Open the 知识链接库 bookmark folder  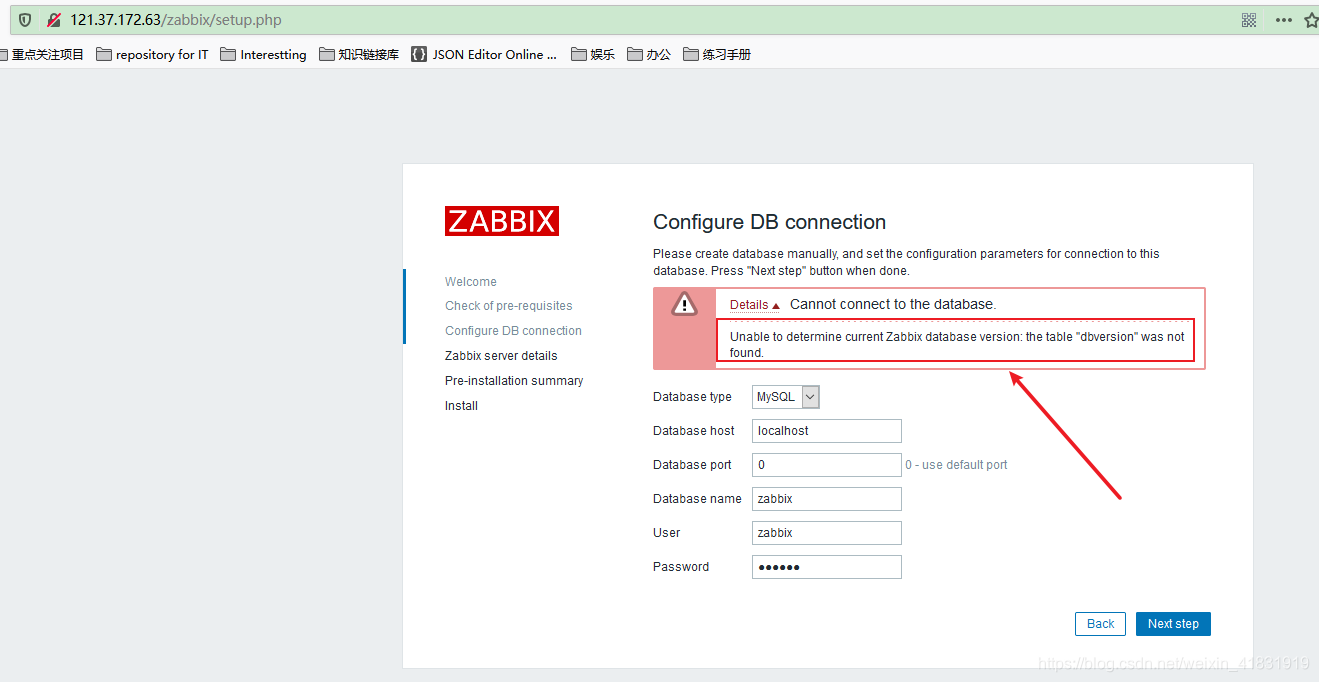(x=359, y=55)
